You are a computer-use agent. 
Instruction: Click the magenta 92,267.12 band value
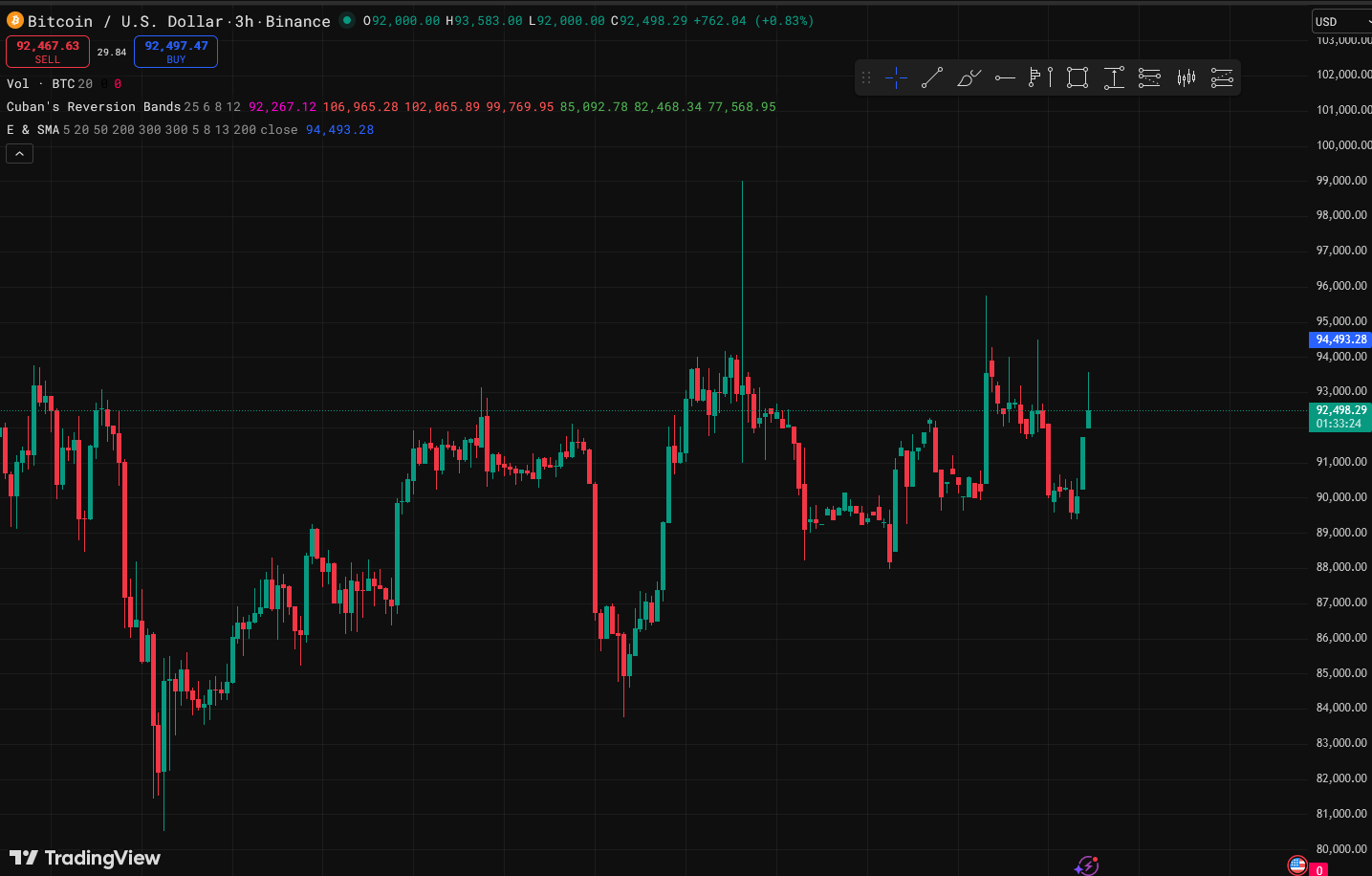pyautogui.click(x=282, y=107)
